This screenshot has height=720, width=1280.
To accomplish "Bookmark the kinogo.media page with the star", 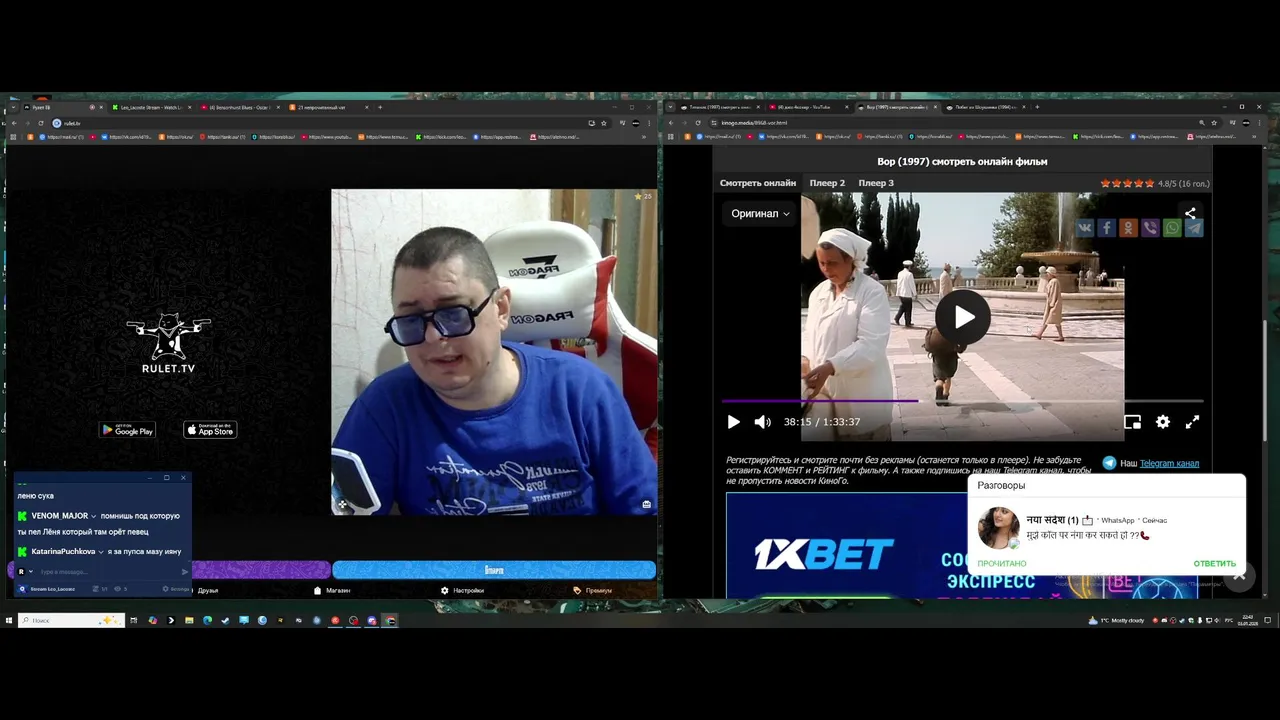I will tap(1214, 123).
